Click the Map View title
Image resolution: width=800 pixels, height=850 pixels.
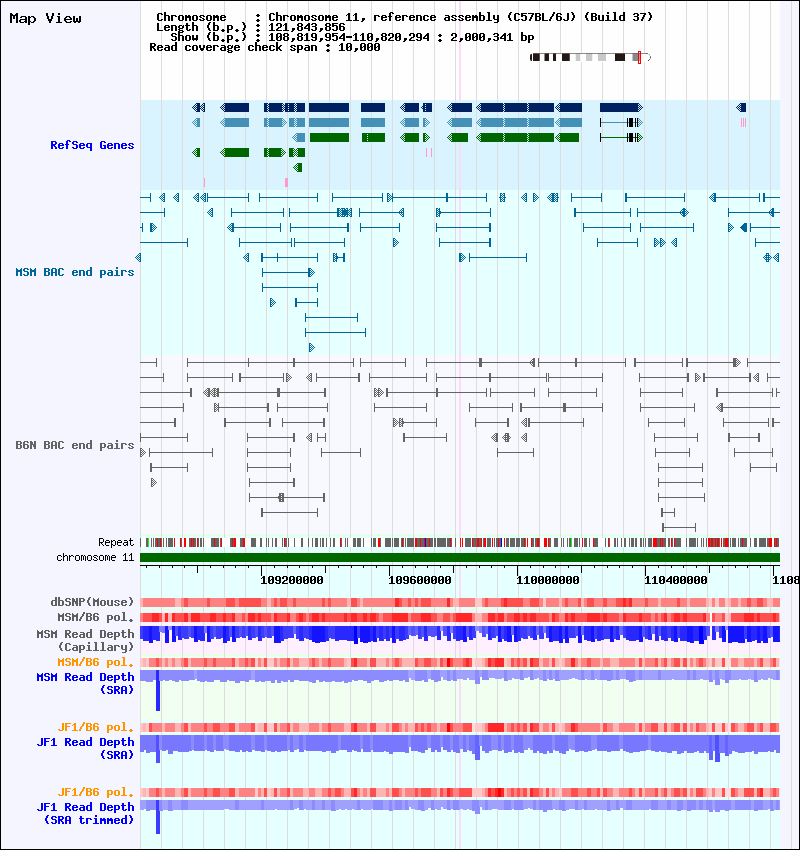point(46,18)
